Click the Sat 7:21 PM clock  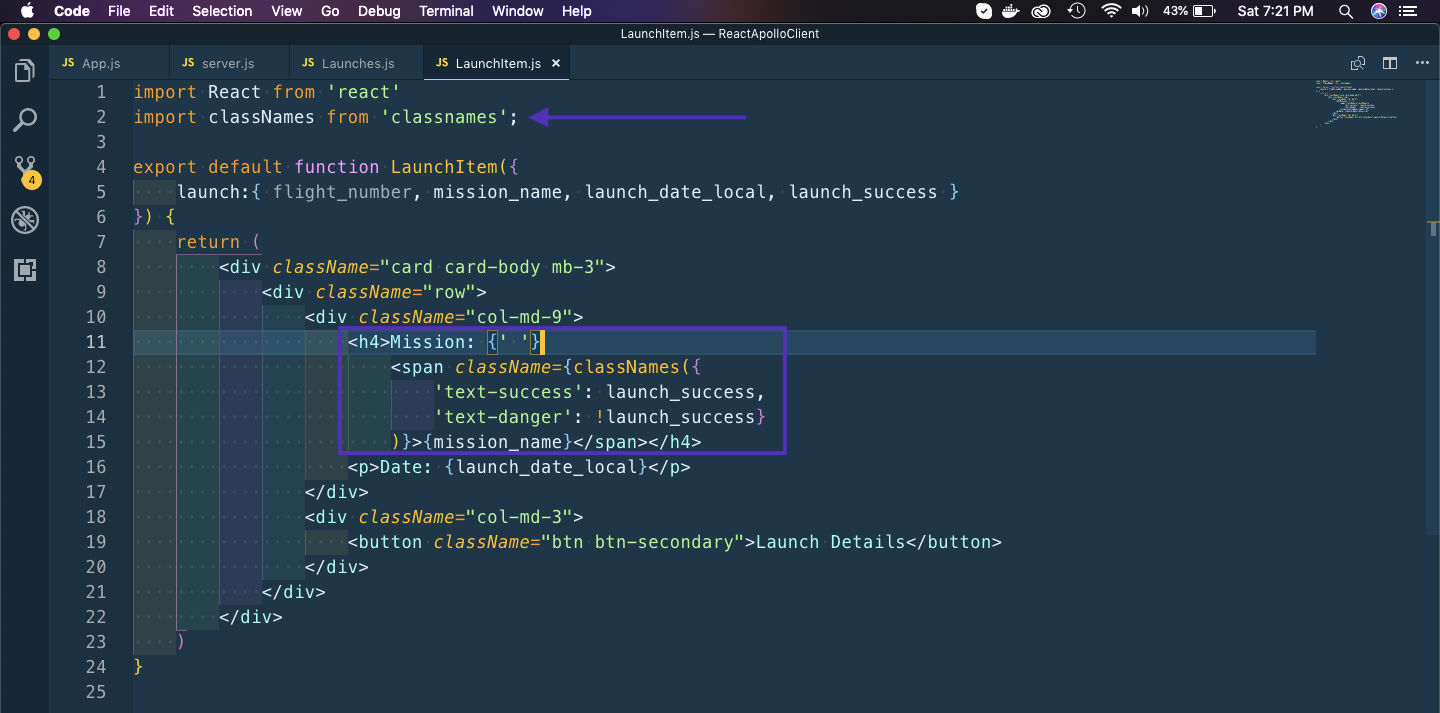pos(1276,11)
